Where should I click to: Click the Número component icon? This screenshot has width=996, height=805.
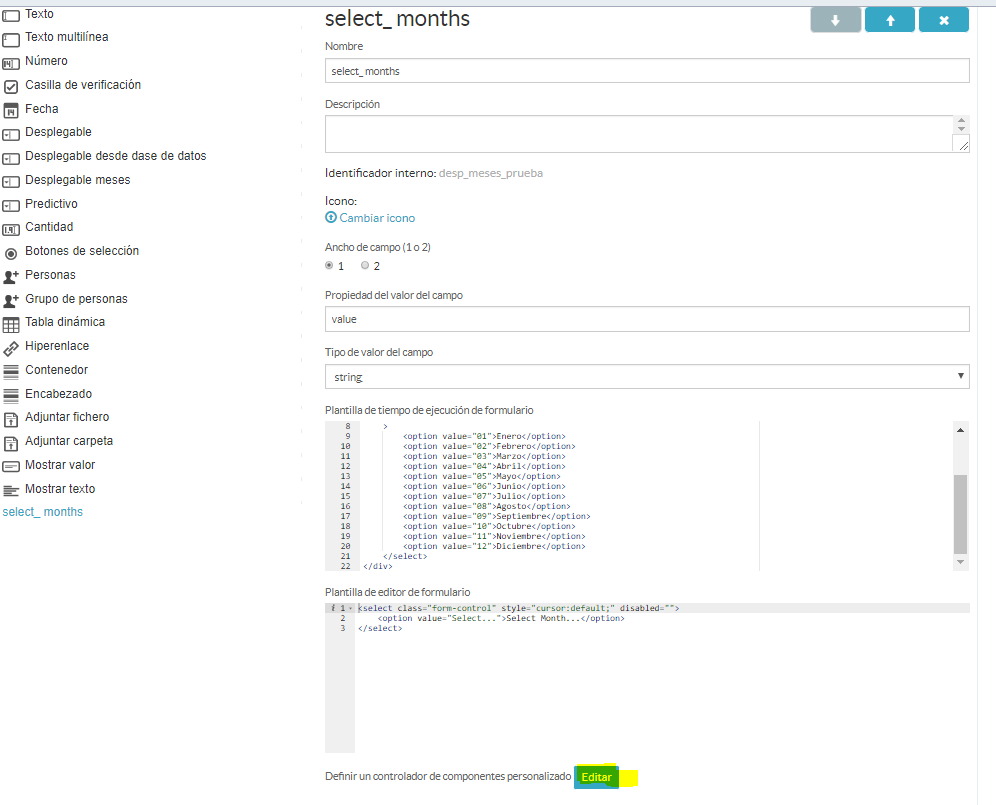point(11,64)
